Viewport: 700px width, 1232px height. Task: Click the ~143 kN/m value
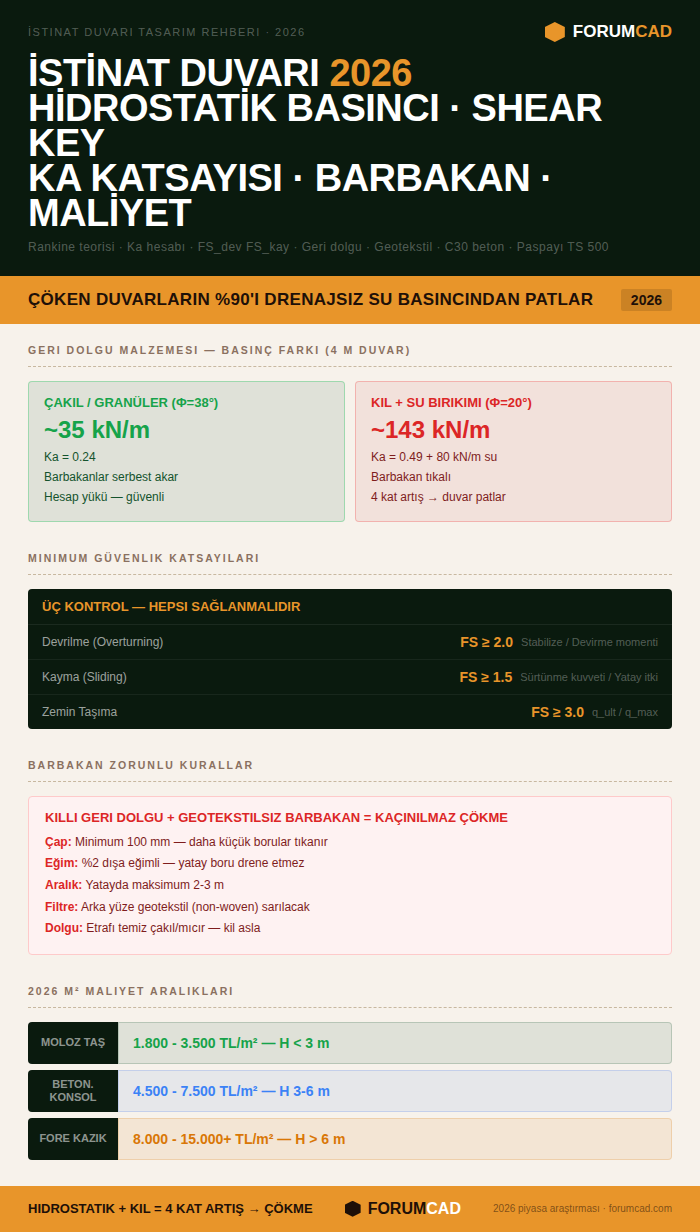click(431, 430)
